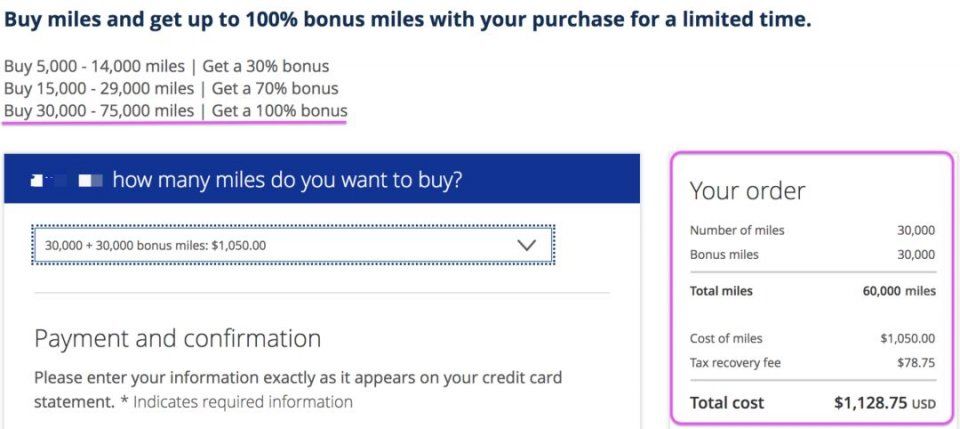Open the 30,000 + 30,000 bonus miles selector
The width and height of the screenshot is (960, 429).
[292, 244]
